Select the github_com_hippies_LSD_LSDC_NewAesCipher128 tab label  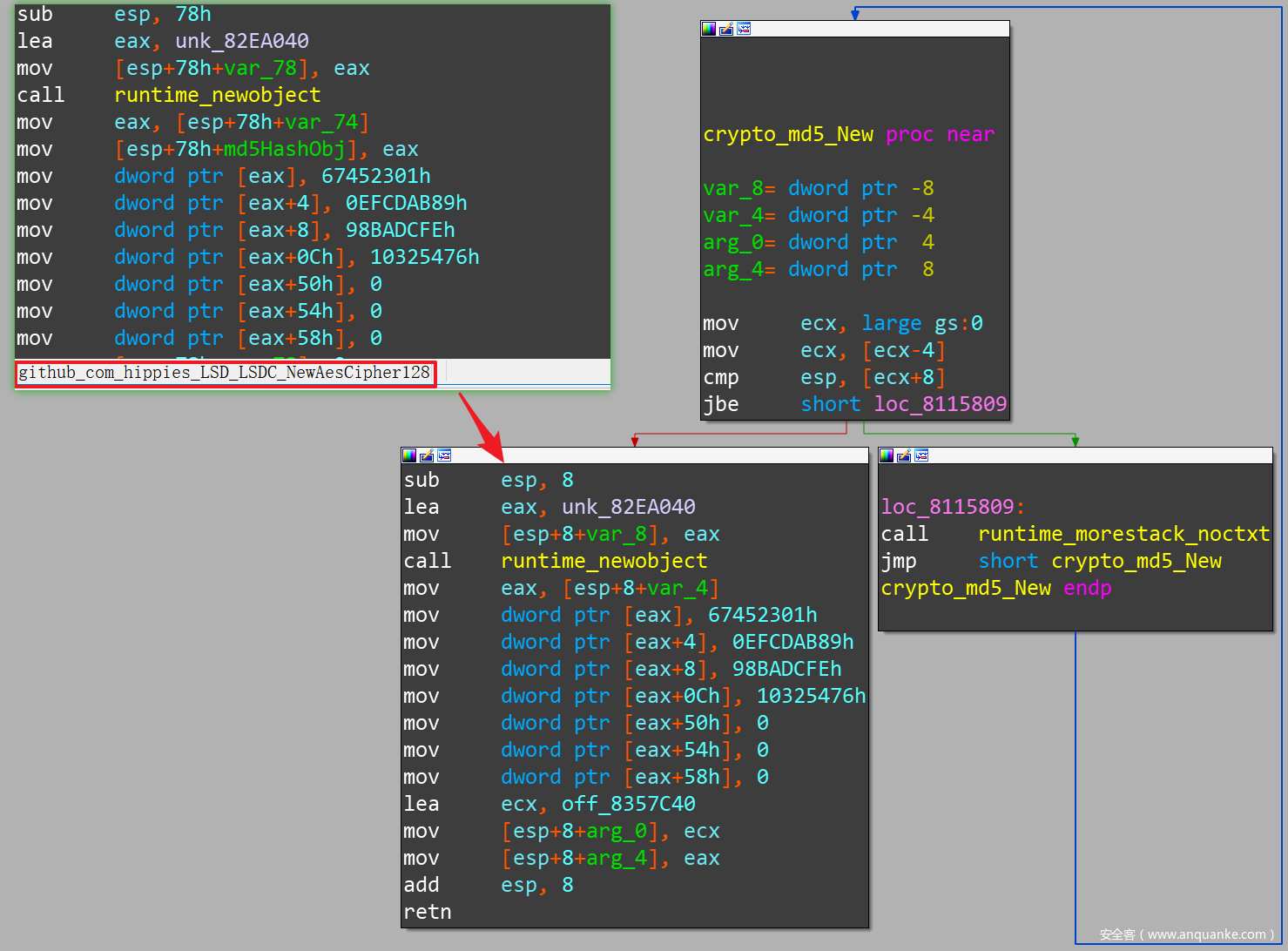point(225,373)
